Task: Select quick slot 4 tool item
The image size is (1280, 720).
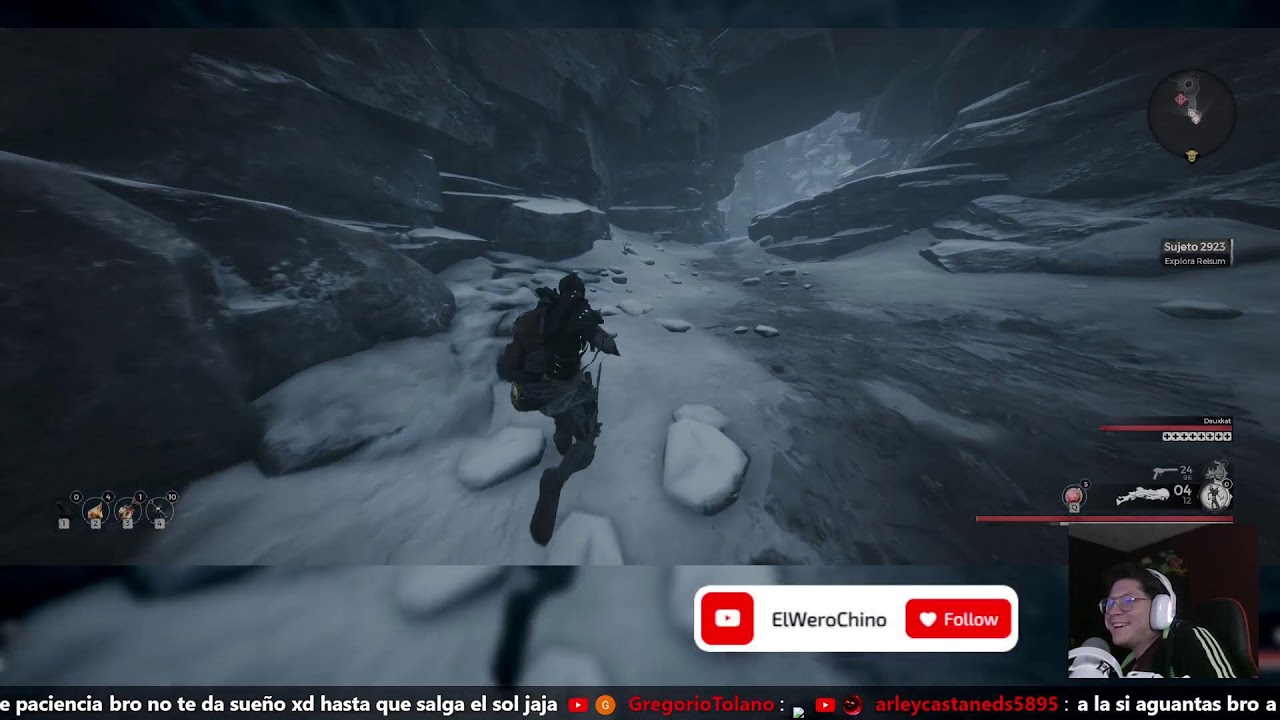Action: (159, 511)
